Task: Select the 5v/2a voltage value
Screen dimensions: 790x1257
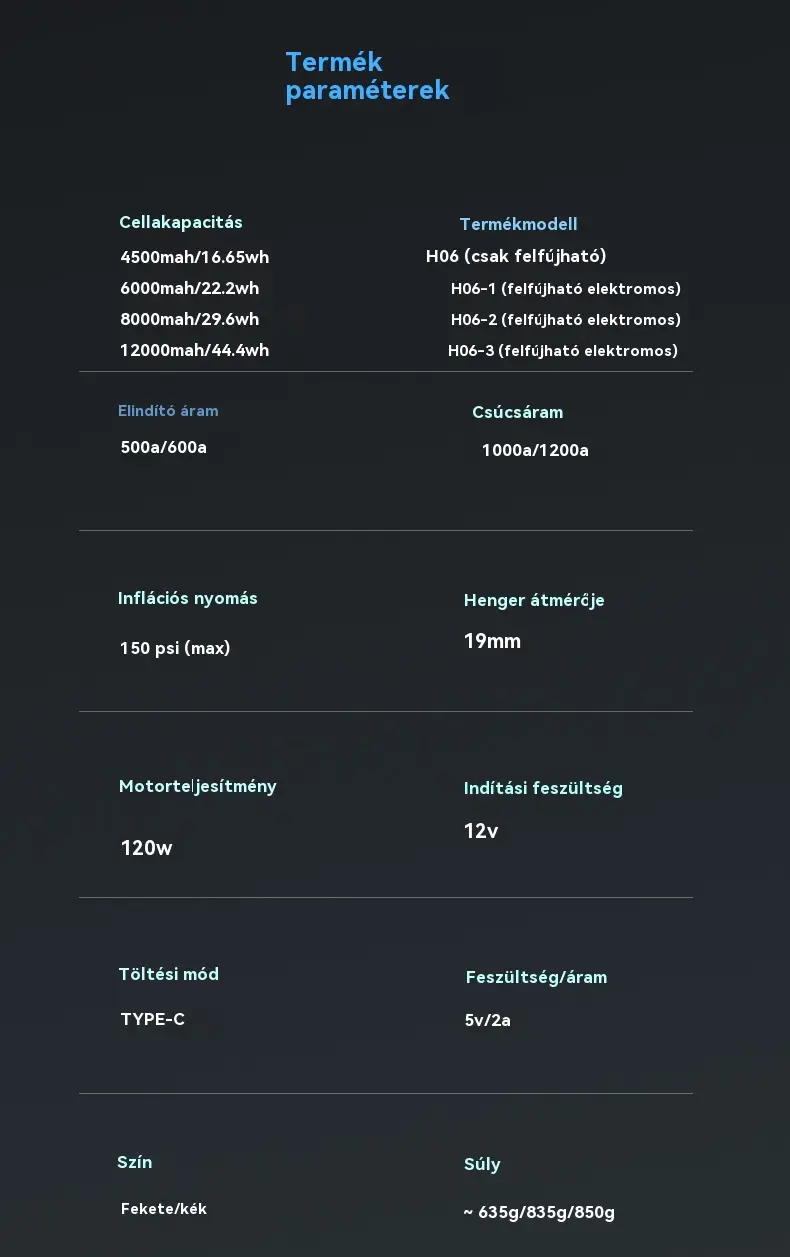Action: coord(488,1021)
